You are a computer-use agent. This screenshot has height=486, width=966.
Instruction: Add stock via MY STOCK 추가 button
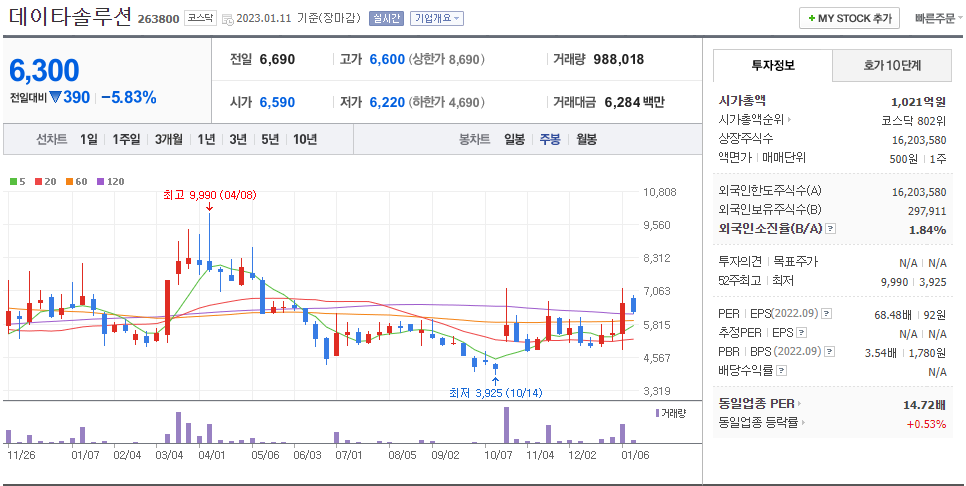tap(850, 18)
